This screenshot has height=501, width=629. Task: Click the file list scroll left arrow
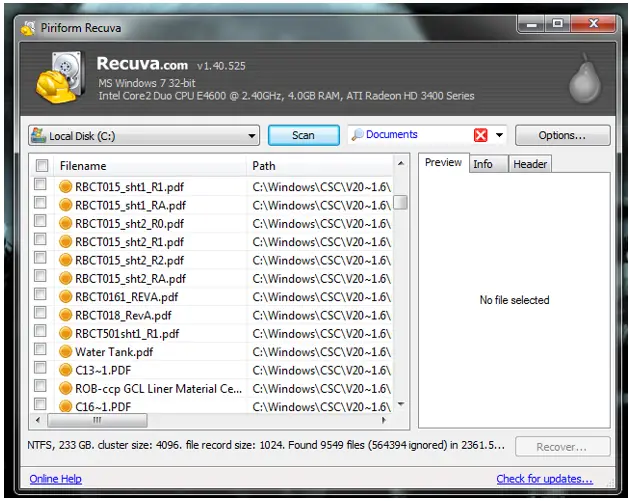click(x=38, y=420)
